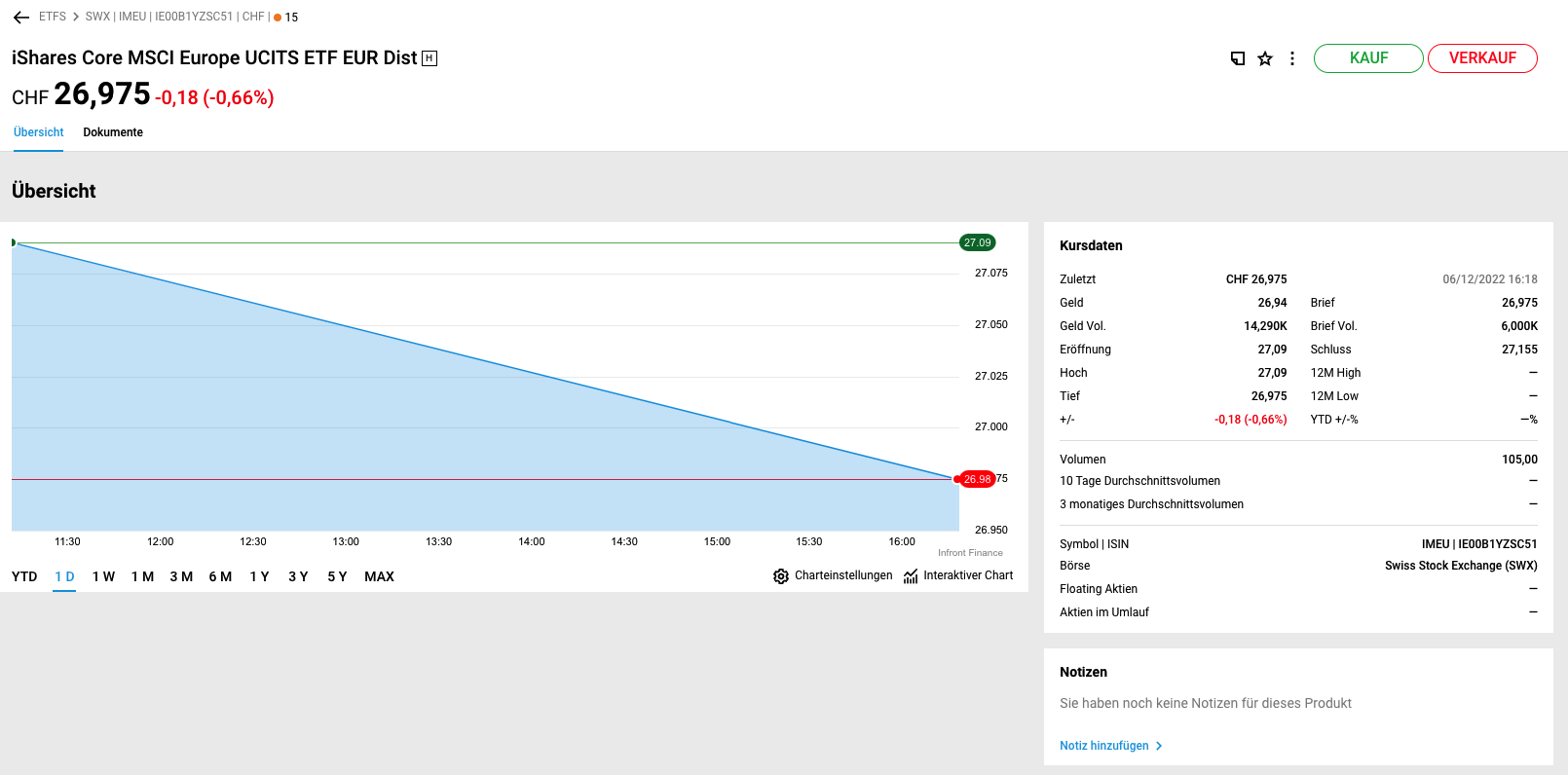This screenshot has width=1568, height=775.
Task: Click the Interaktiver Chart label
Action: 968,575
